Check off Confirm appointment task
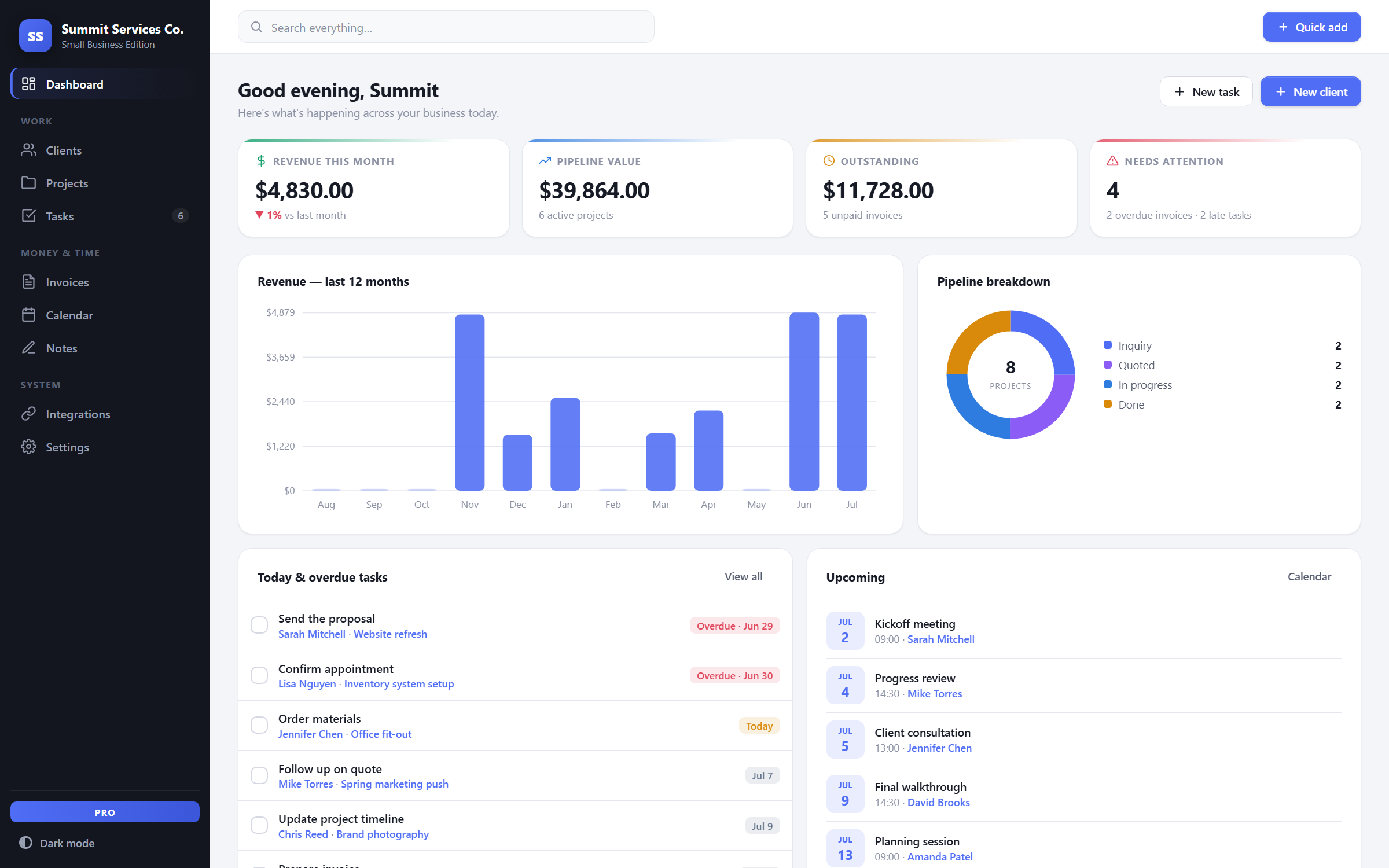 coord(259,675)
